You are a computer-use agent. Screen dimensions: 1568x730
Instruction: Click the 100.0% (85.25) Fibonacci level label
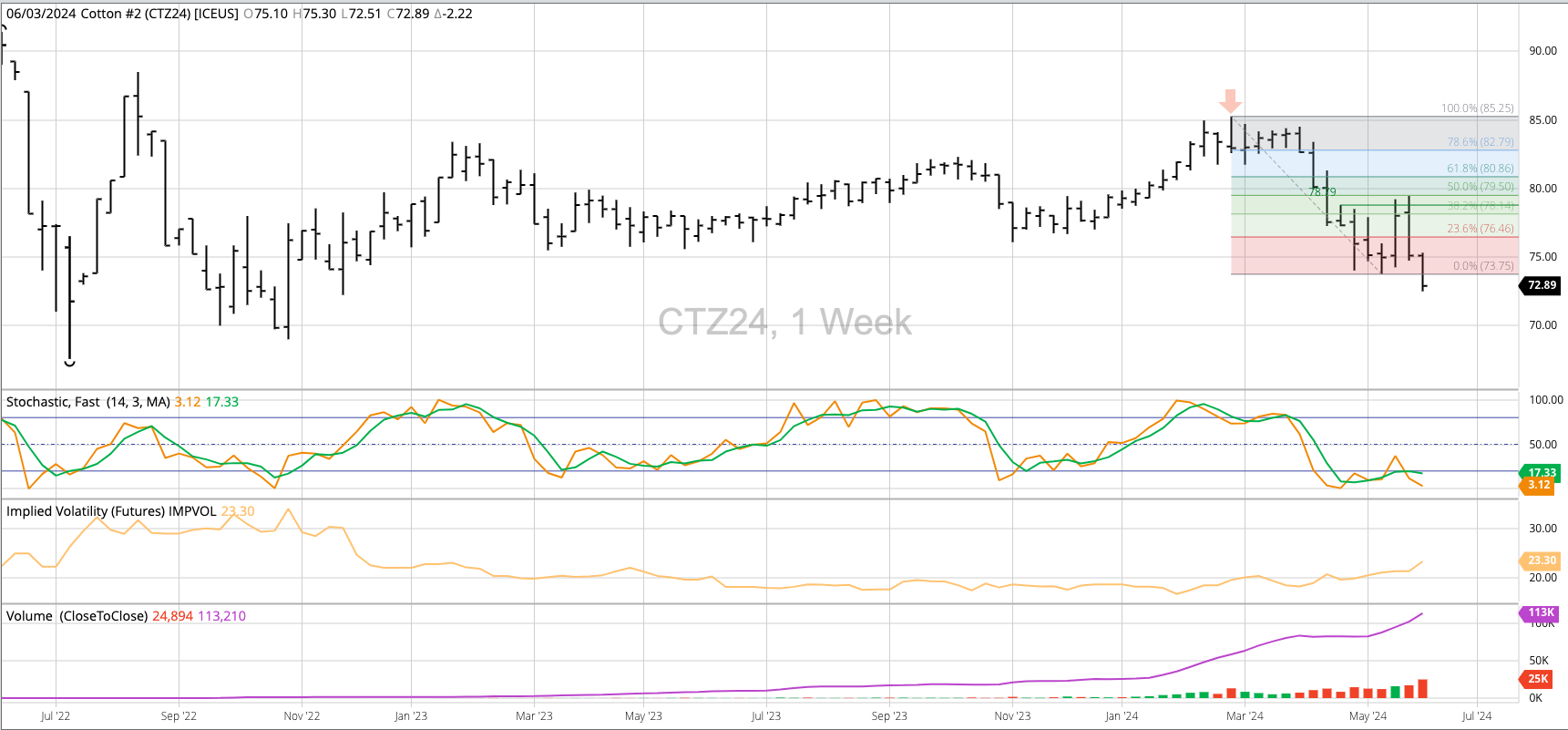tap(1477, 108)
